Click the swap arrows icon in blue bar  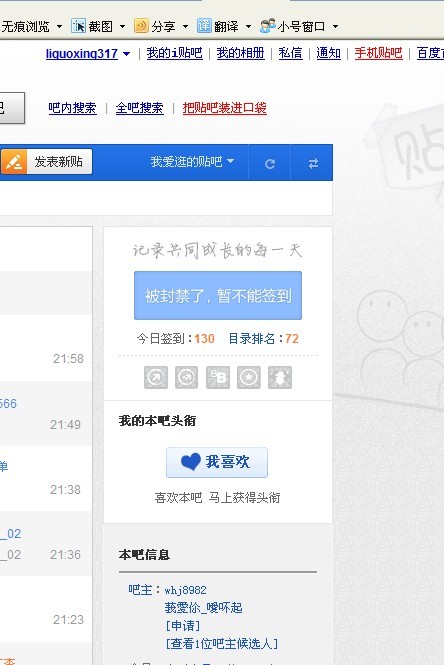coord(313,164)
